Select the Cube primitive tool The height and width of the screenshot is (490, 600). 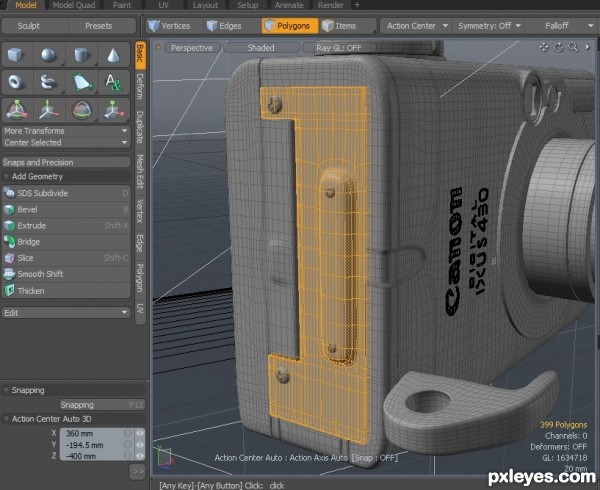coord(15,55)
